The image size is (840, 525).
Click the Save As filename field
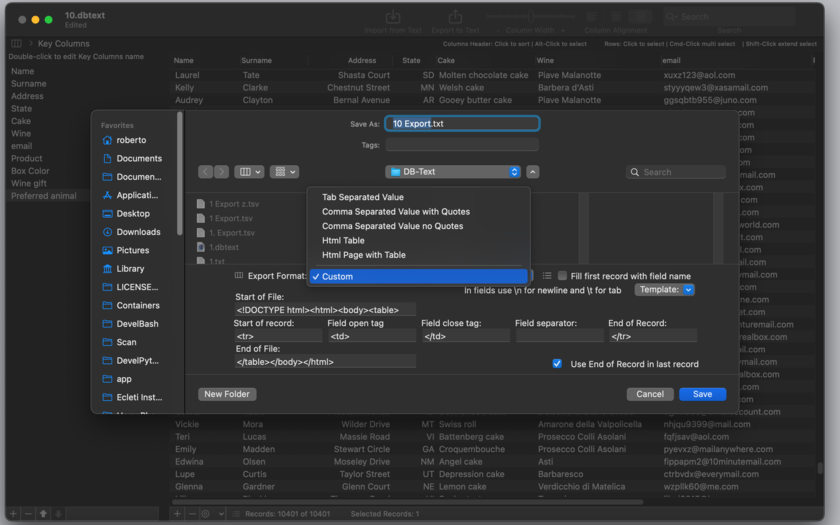(462, 124)
